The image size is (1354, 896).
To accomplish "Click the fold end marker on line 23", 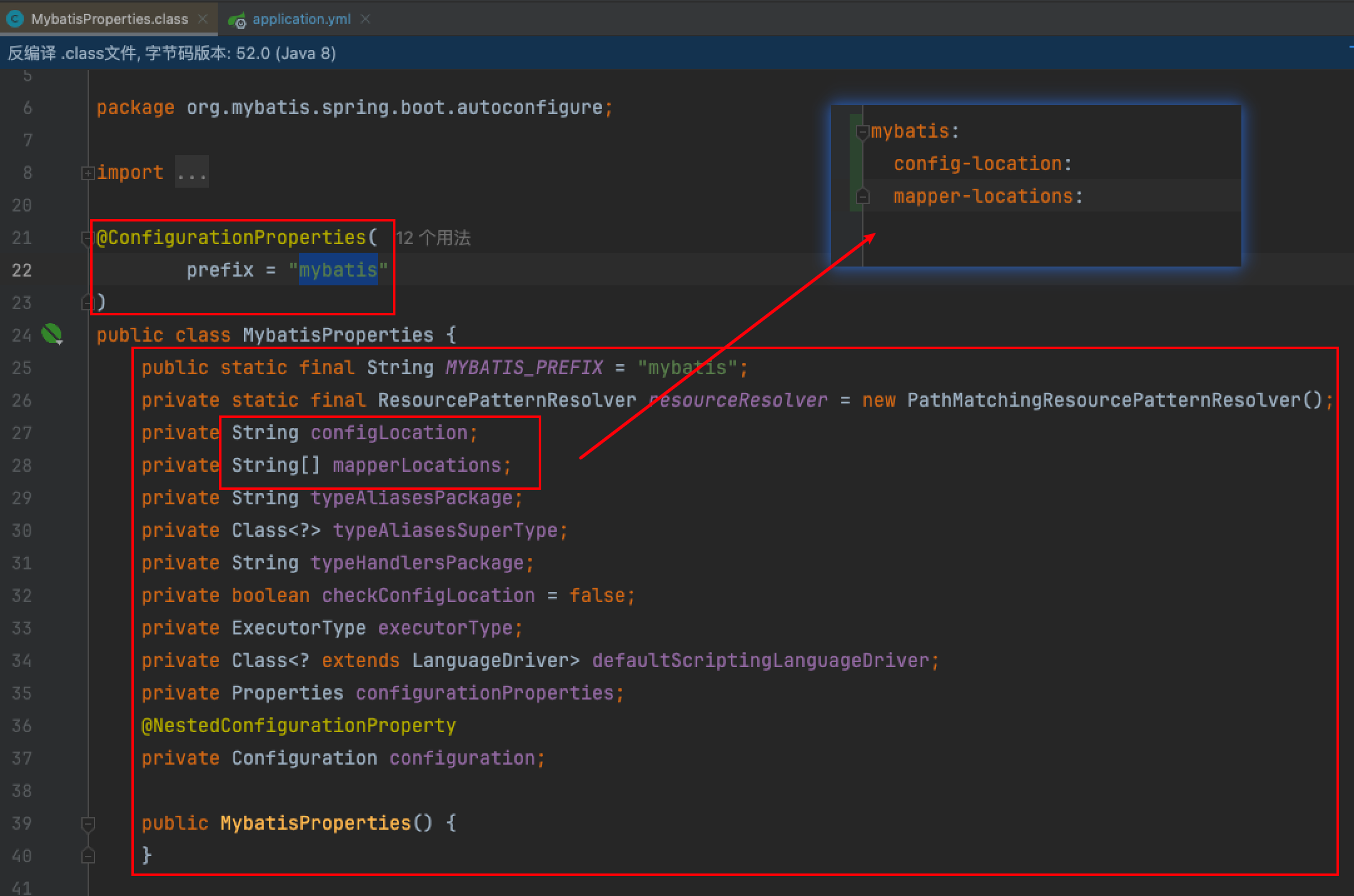I will point(88,303).
